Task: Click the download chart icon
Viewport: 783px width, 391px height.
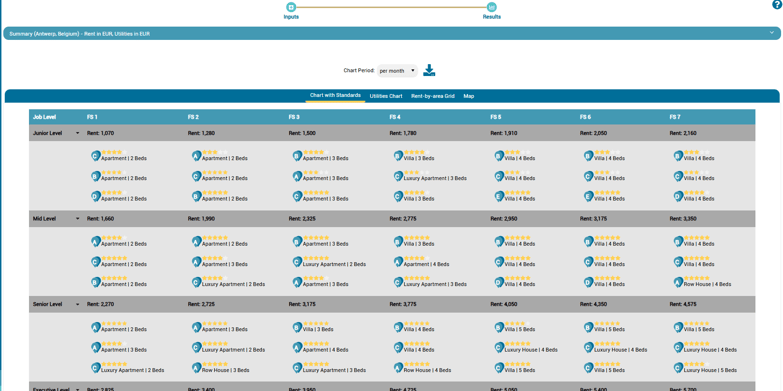Action: click(x=429, y=70)
